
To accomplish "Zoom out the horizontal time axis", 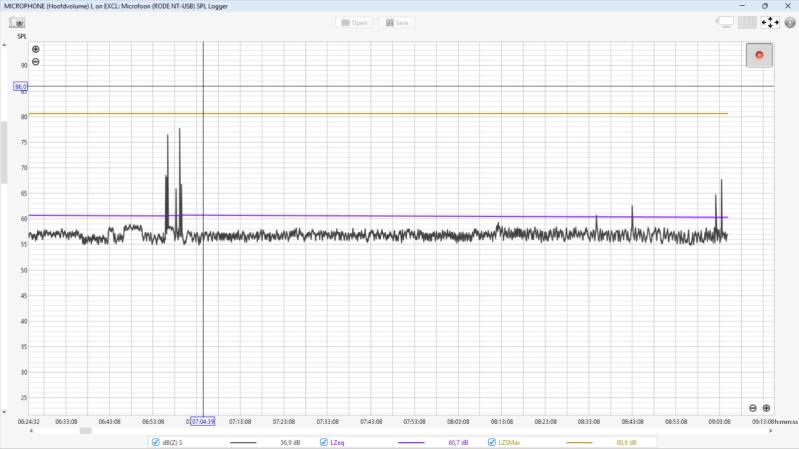I will [753, 408].
